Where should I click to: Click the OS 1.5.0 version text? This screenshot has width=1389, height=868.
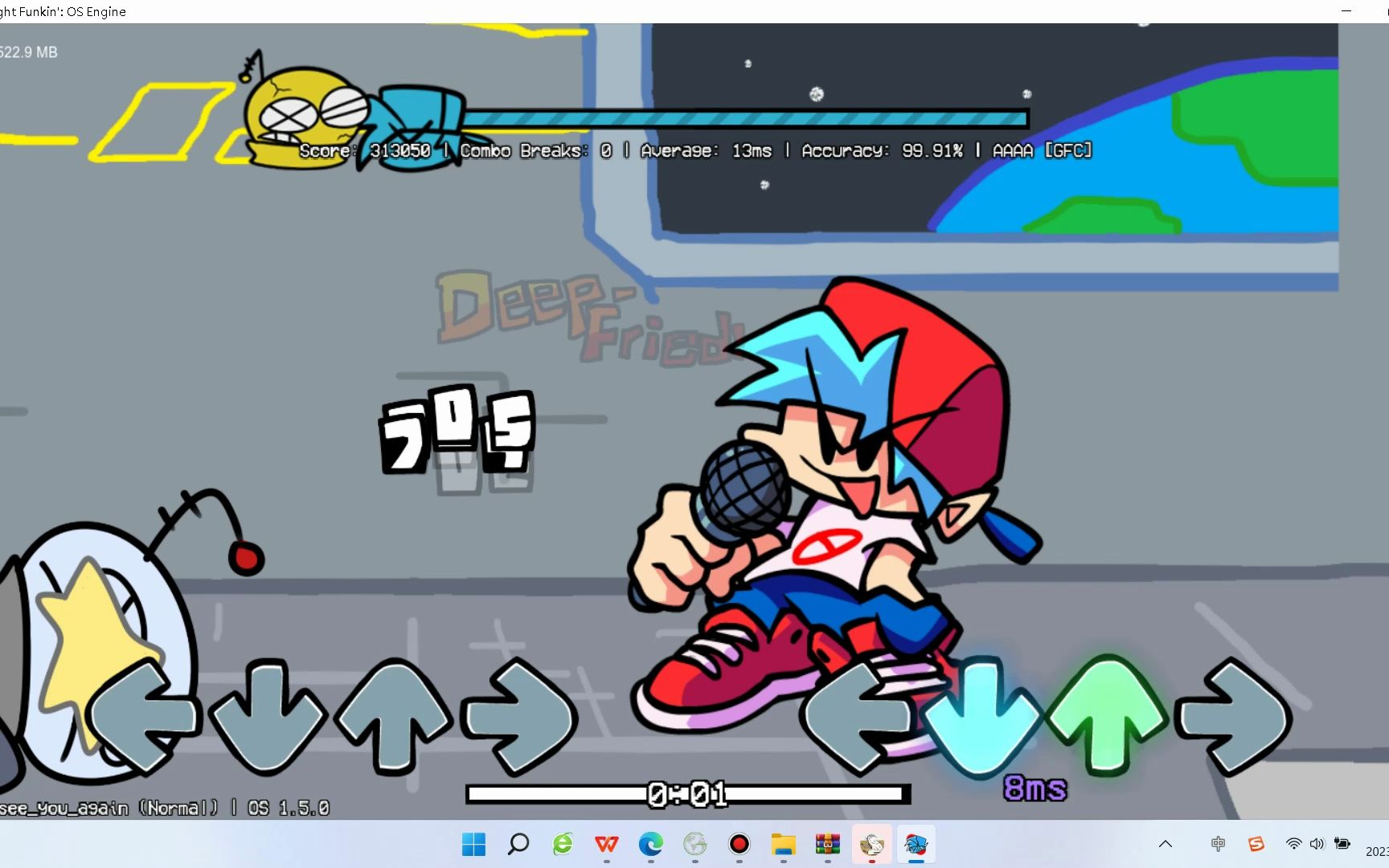pos(289,808)
